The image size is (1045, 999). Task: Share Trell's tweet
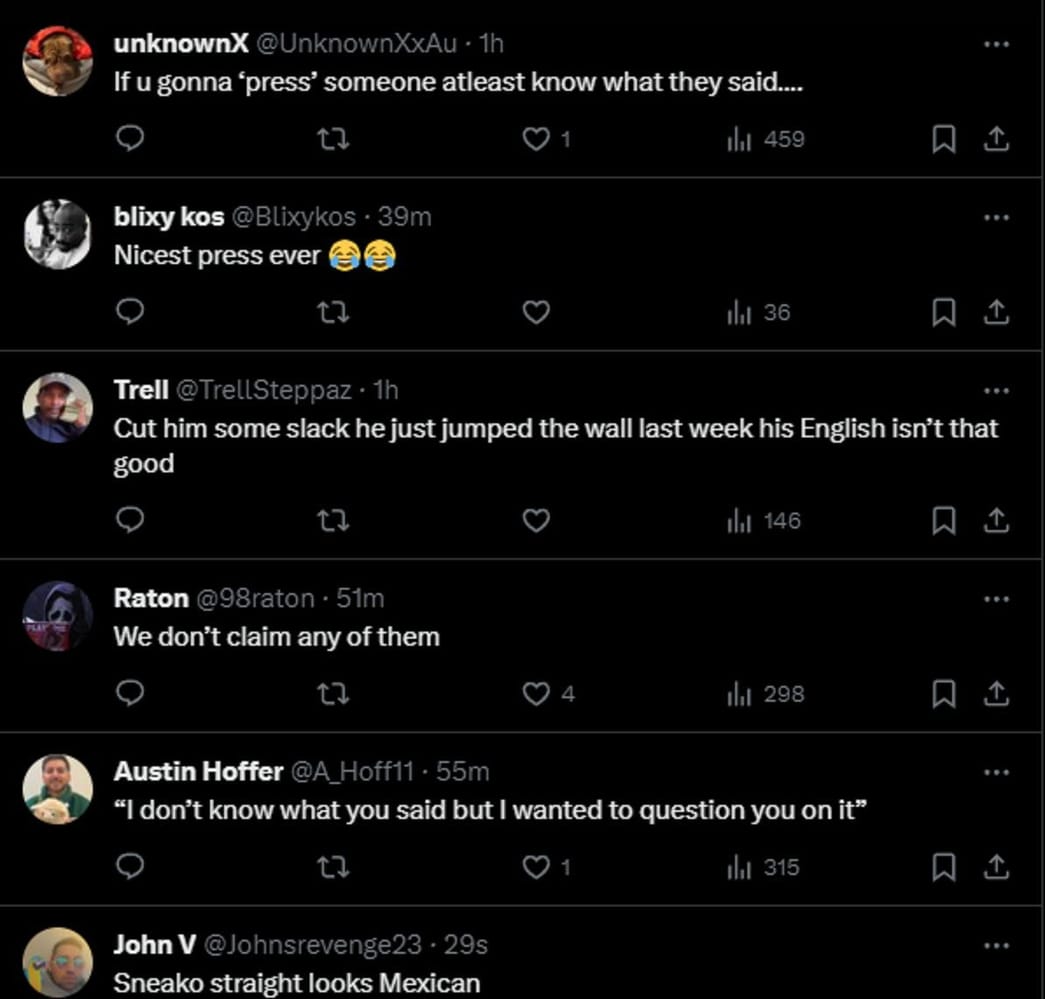(996, 520)
